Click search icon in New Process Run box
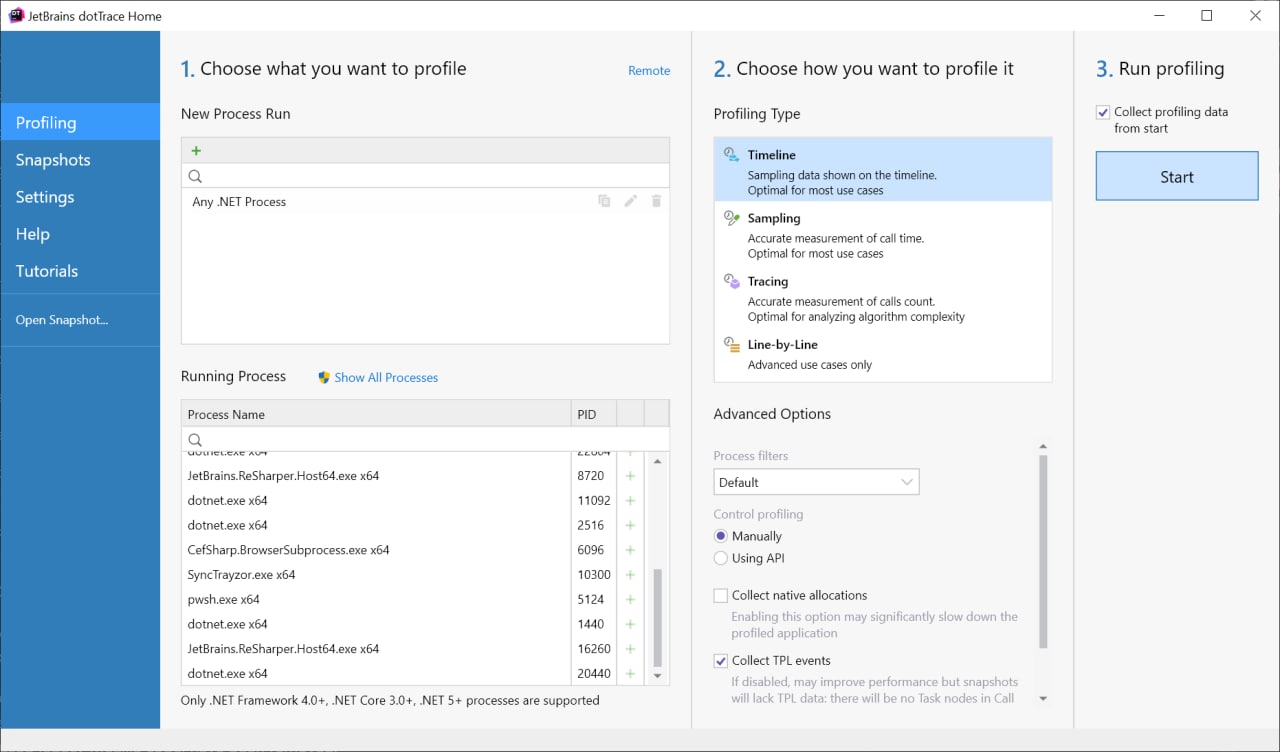Screen dimensions: 1280x752 pos(195,176)
